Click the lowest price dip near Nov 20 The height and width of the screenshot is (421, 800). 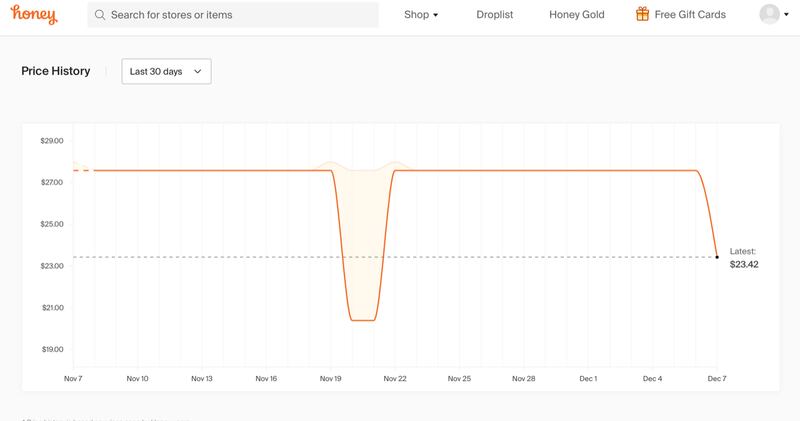pyautogui.click(x=362, y=320)
